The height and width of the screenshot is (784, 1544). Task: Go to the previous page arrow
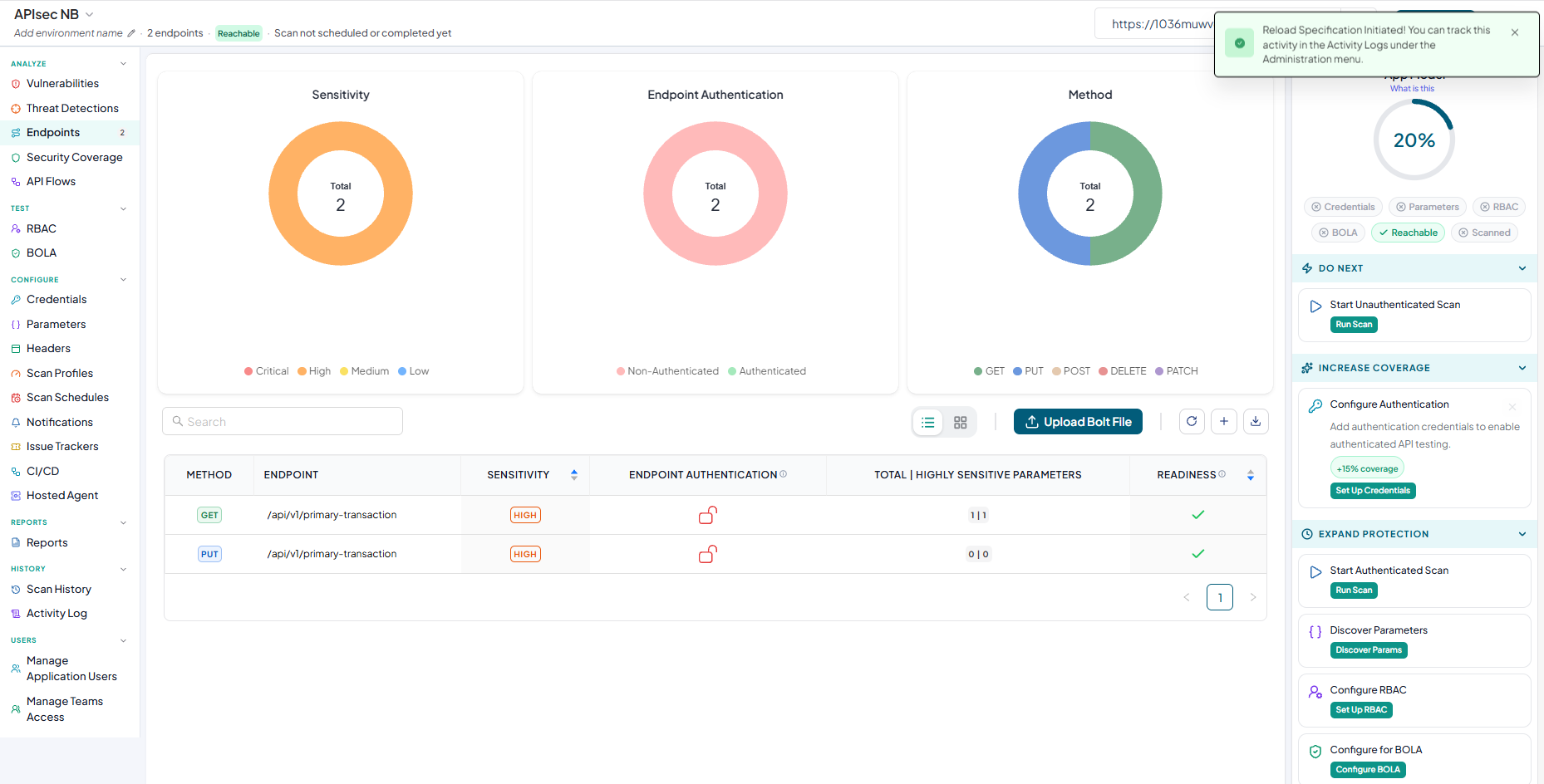1187,597
